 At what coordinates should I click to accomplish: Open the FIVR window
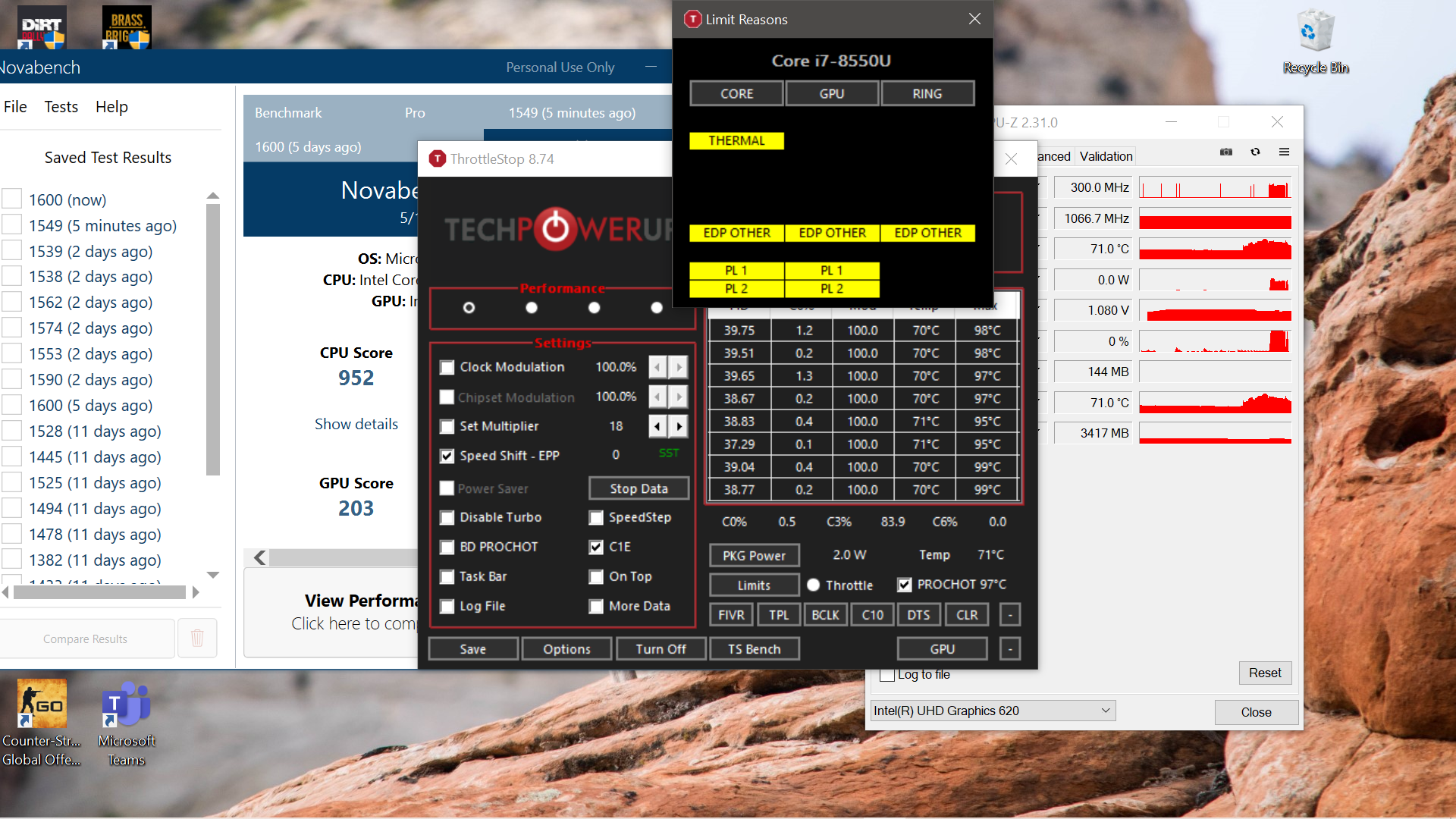coord(731,615)
